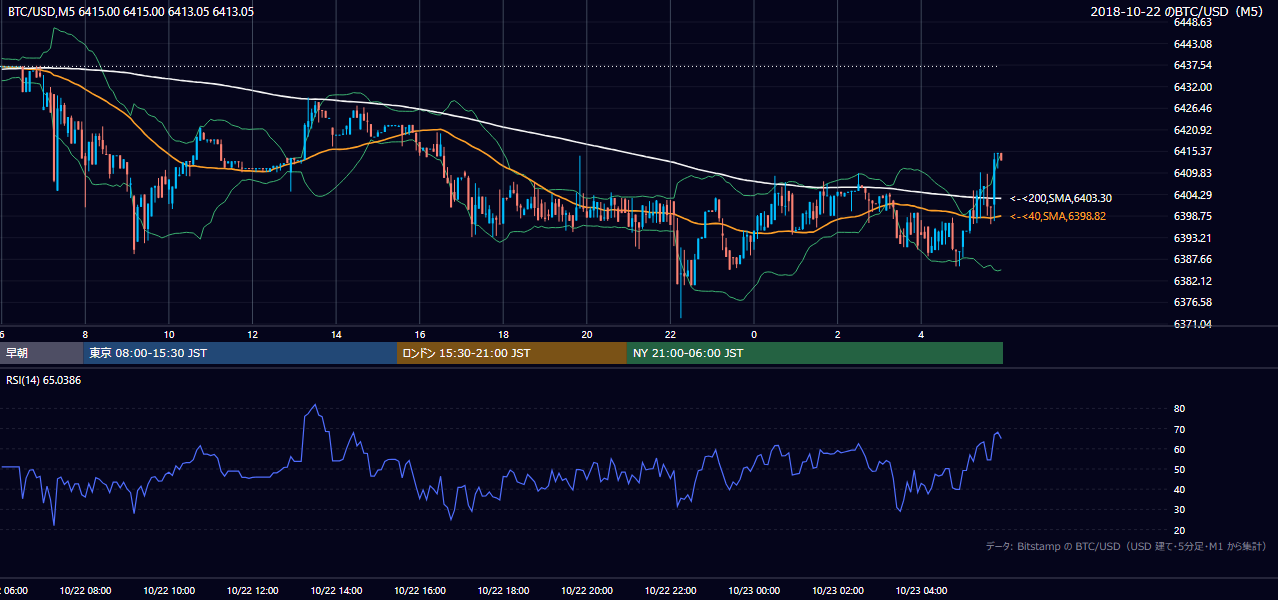Click the '10/22 14:00' date axis label

(336, 591)
